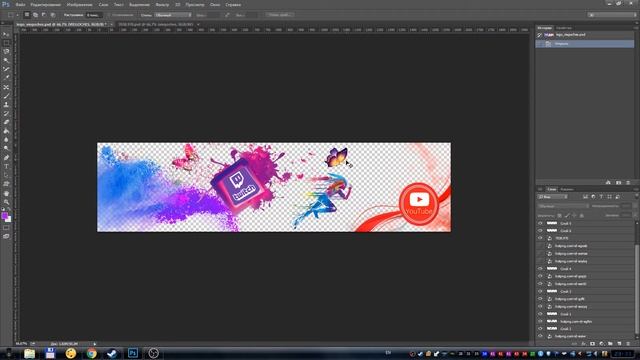Open workspace switcher dropdown top right
The width and height of the screenshot is (640, 360).
(x=612, y=15)
